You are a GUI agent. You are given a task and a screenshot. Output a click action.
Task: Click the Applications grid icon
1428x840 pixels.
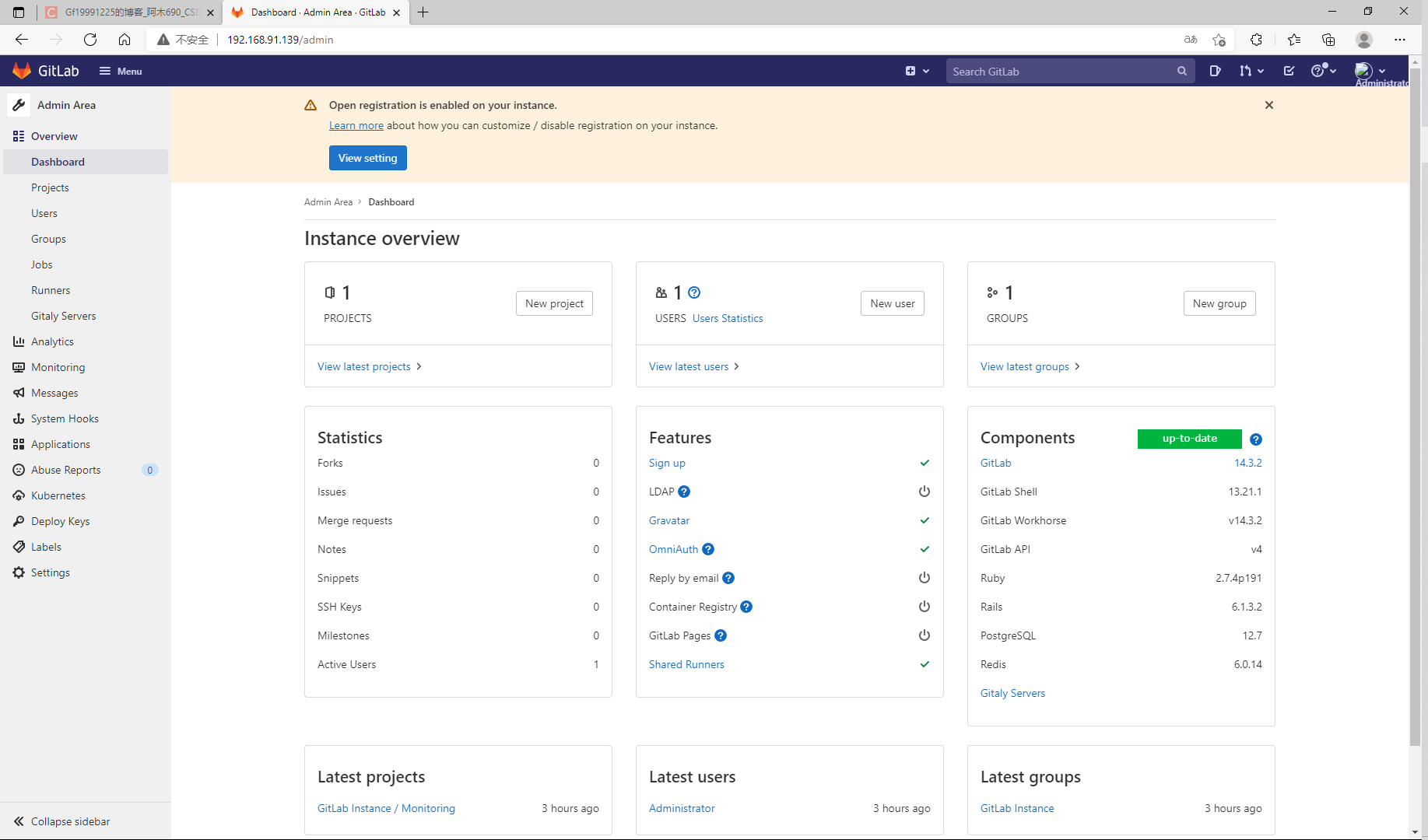(x=19, y=444)
